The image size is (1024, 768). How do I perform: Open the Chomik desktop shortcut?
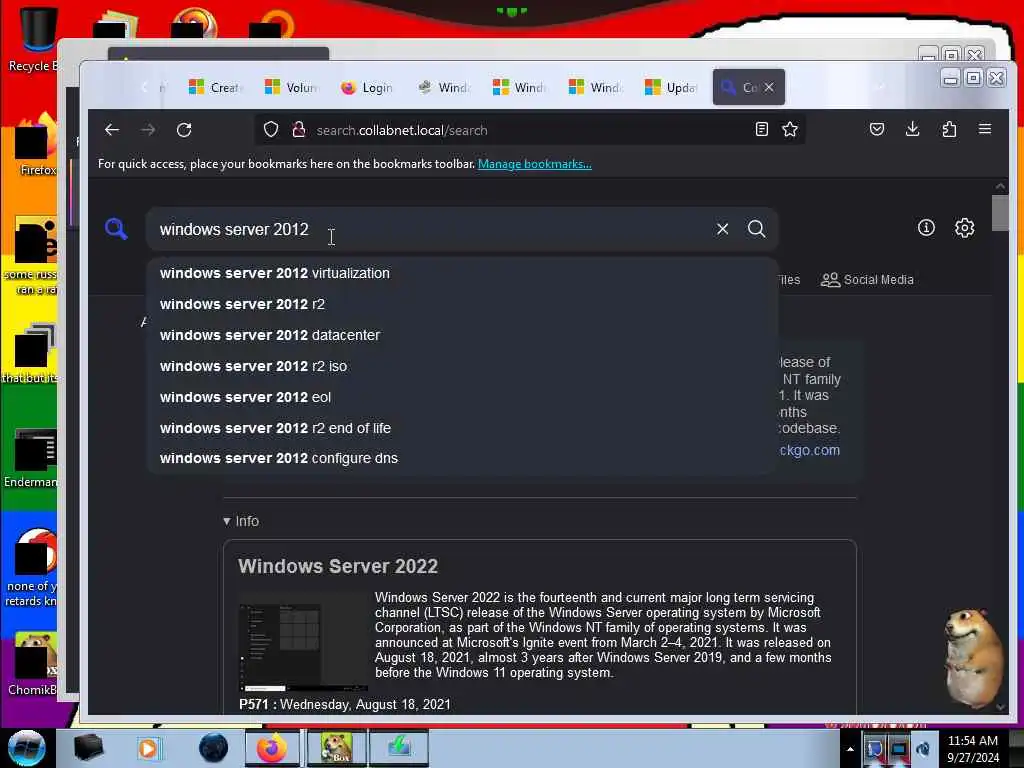click(x=33, y=663)
